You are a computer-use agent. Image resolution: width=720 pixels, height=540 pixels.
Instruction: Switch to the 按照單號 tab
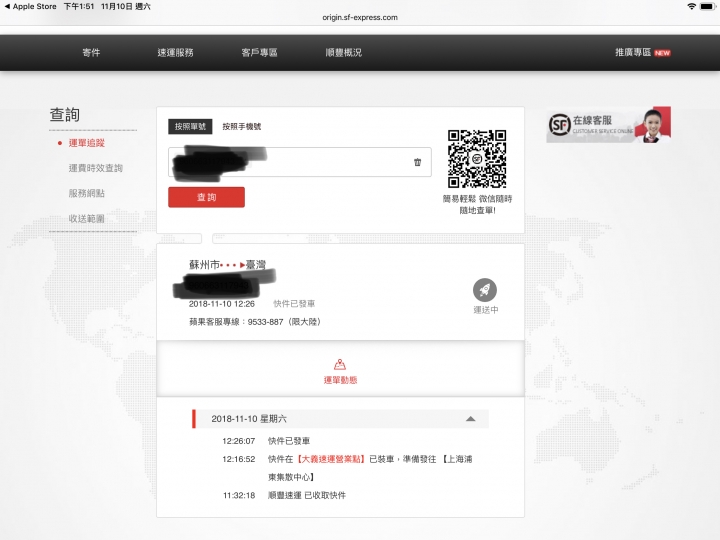coord(190,126)
